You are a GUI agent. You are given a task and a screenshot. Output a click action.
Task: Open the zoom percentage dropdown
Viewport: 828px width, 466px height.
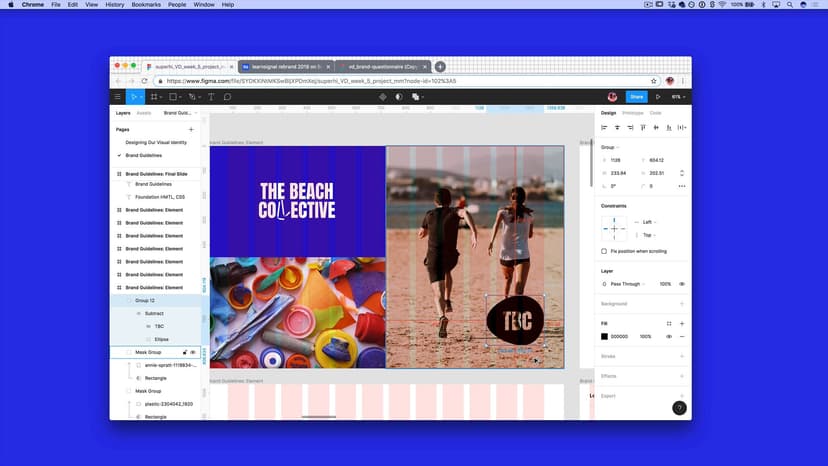pyautogui.click(x=677, y=97)
